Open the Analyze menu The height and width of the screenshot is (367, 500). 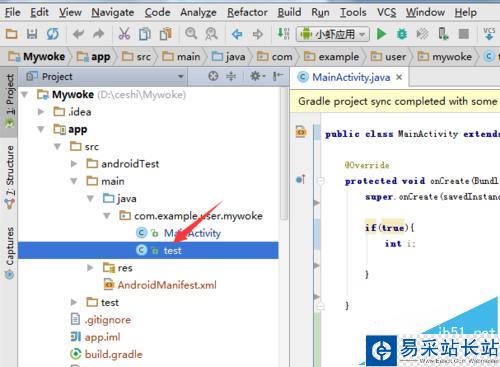pyautogui.click(x=198, y=12)
